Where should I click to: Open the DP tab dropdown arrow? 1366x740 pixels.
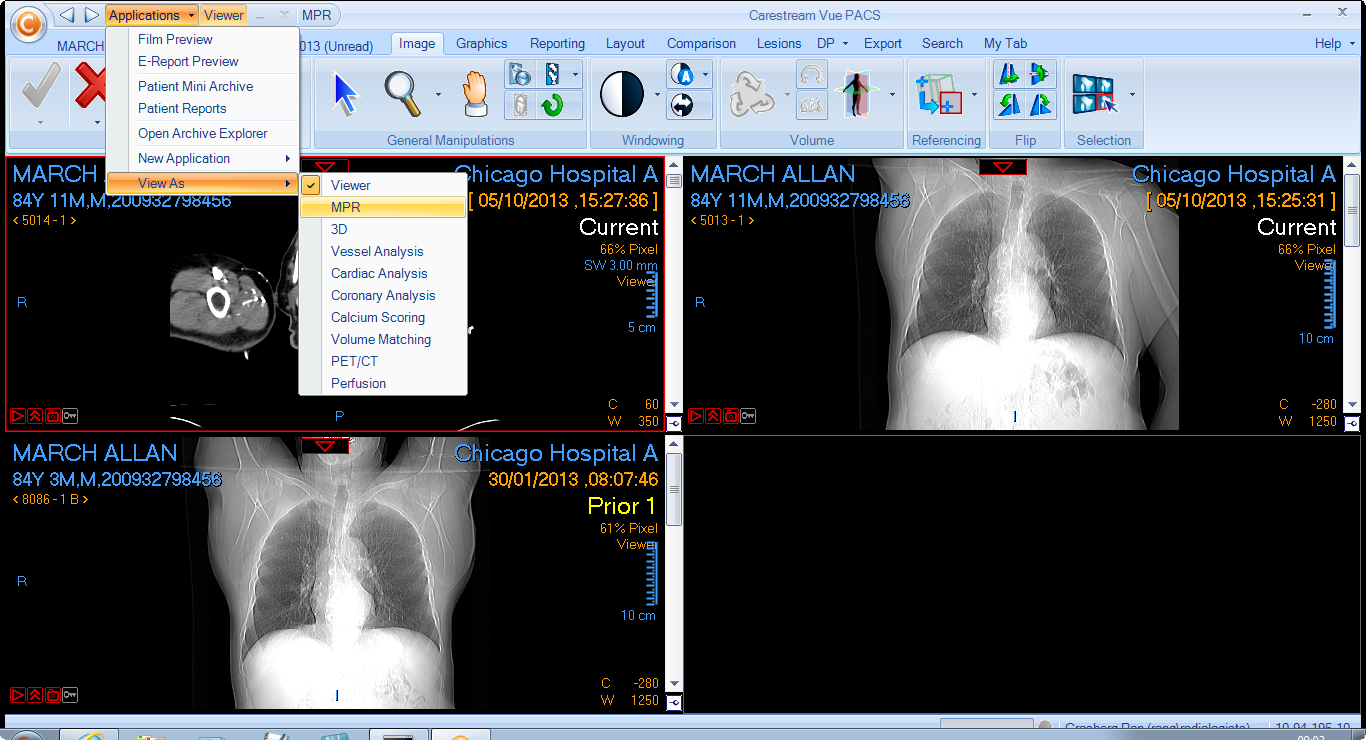click(845, 44)
